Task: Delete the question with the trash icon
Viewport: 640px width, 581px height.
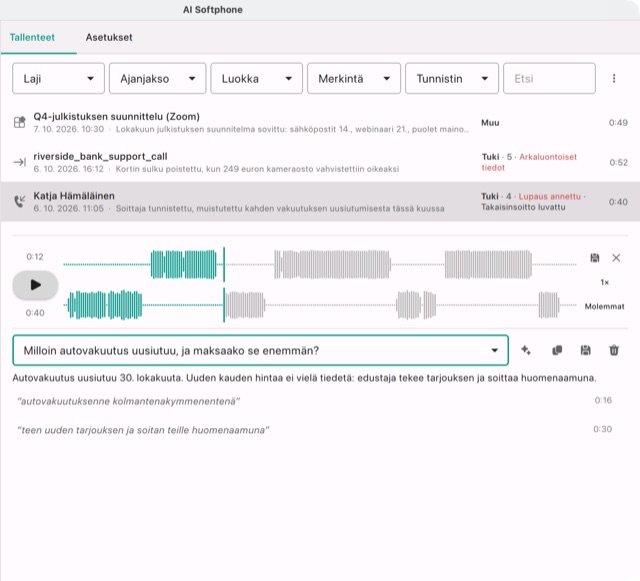Action: pyautogui.click(x=614, y=350)
